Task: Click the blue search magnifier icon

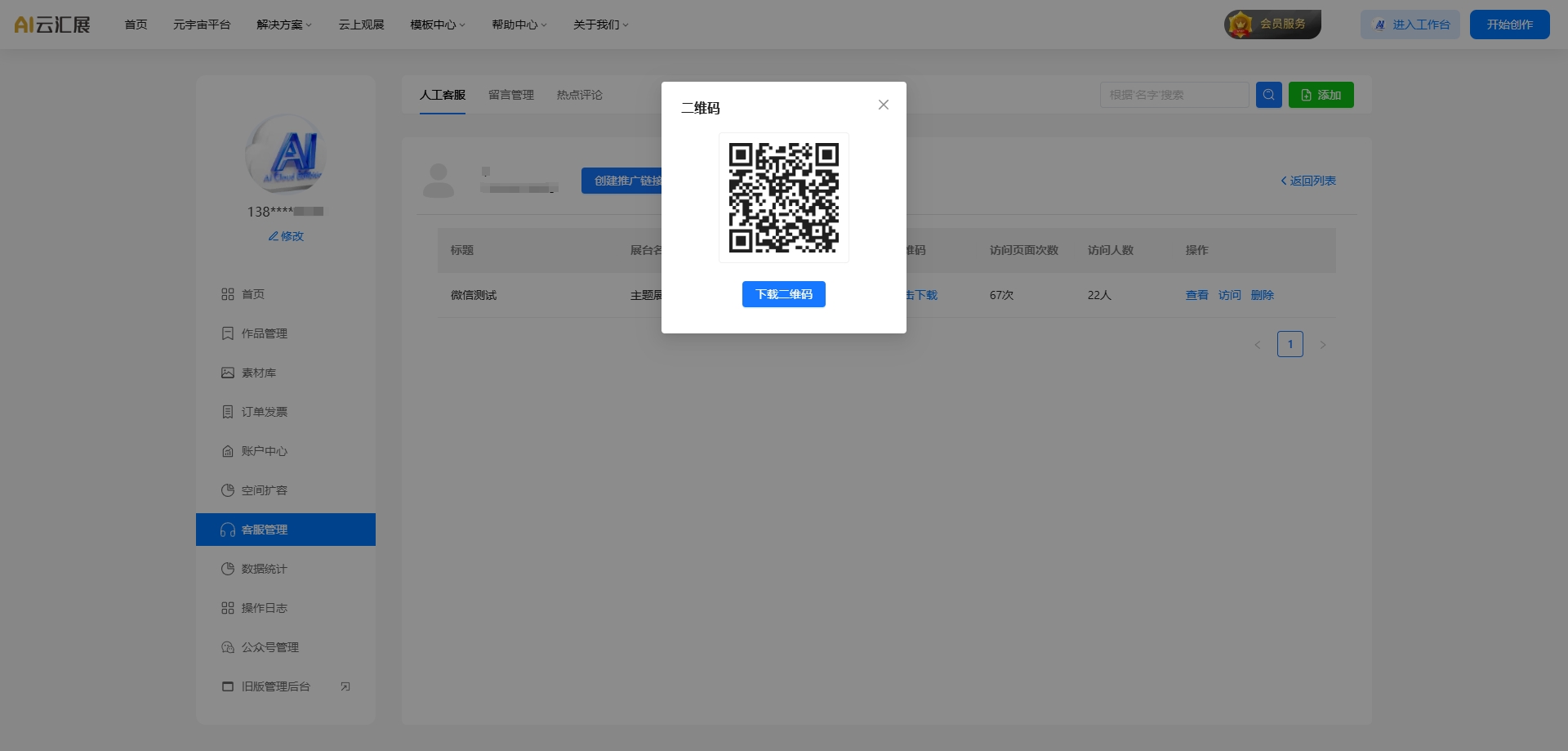Action: pos(1268,94)
